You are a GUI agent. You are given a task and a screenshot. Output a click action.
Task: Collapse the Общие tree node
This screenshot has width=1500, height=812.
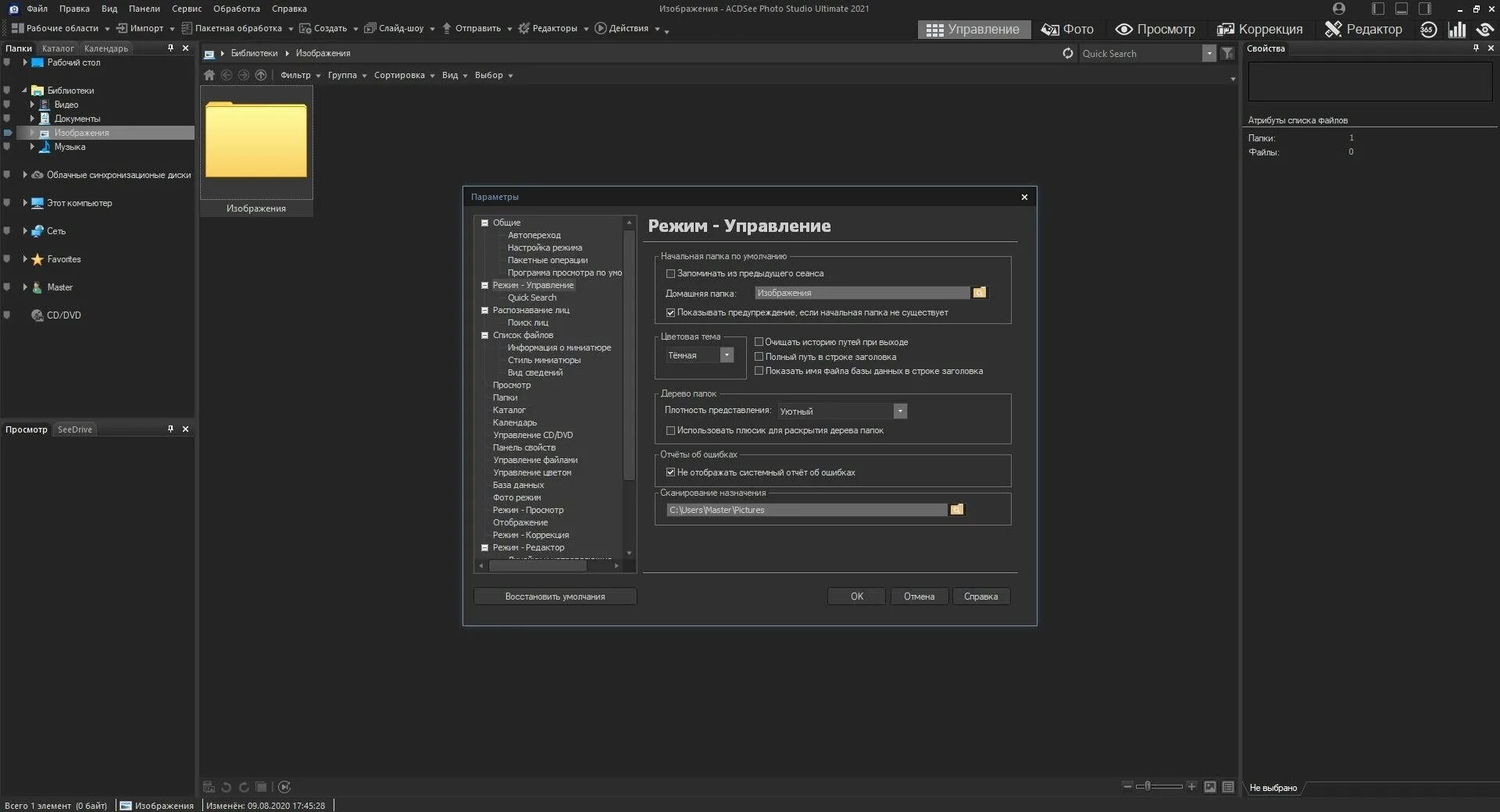pyautogui.click(x=484, y=223)
